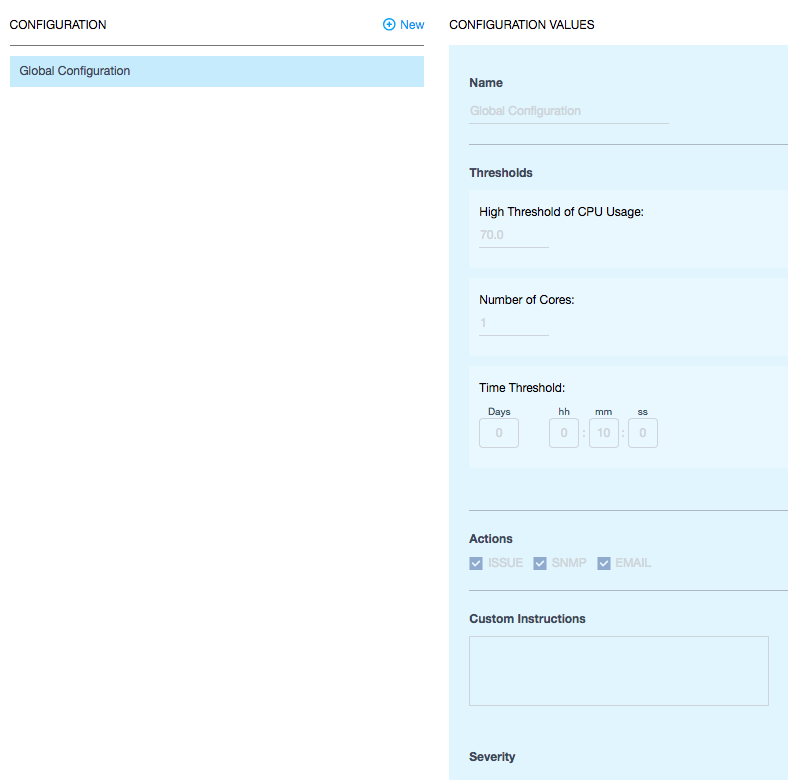Focus the High Threshold of CPU Usage field

tap(513, 235)
